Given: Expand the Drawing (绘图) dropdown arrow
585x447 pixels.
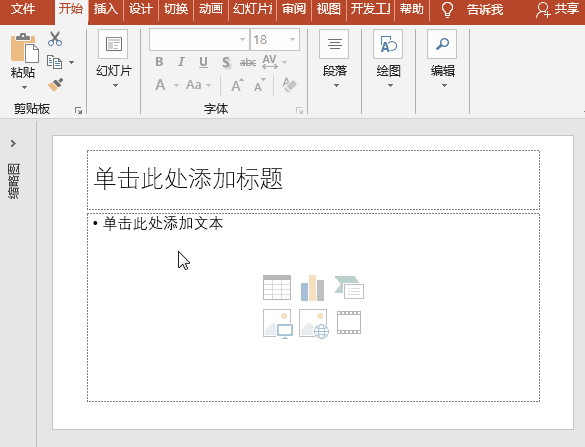Looking at the screenshot, I should [x=390, y=86].
